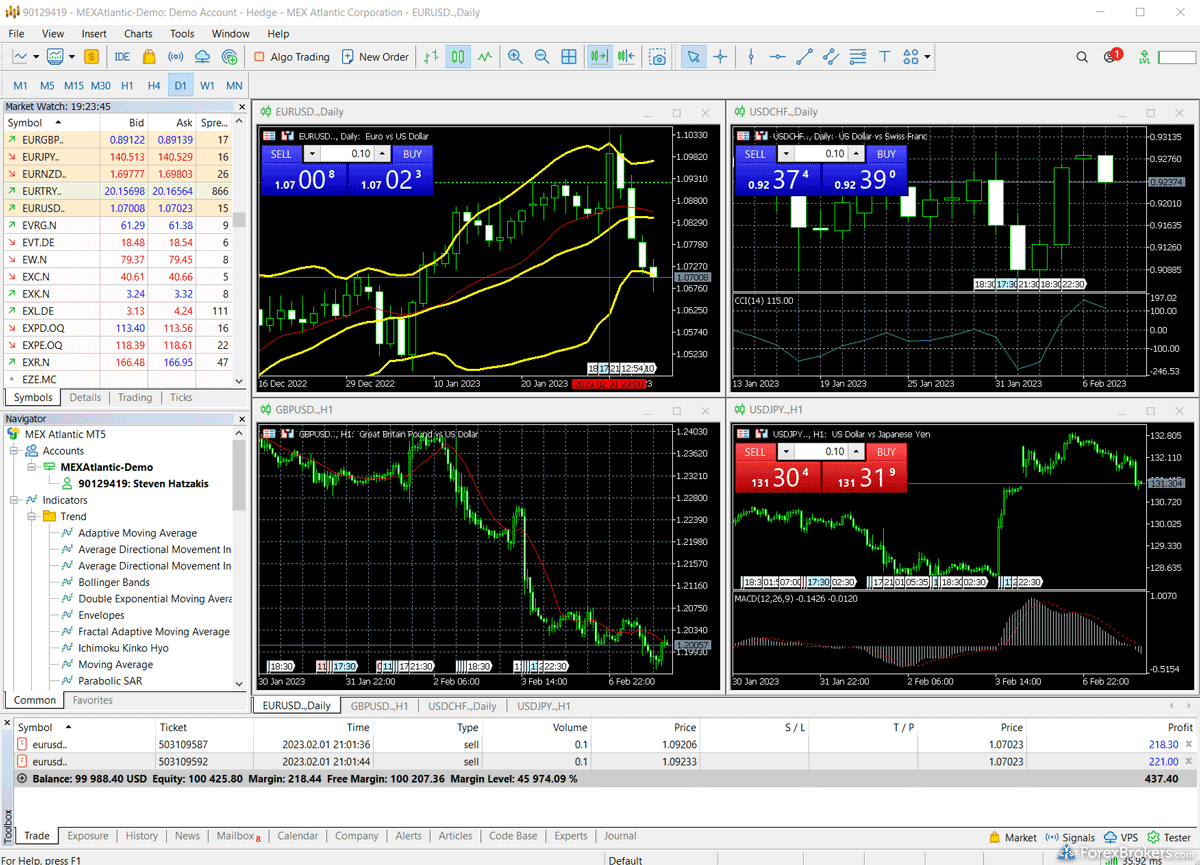Screen dimensions: 1200x865
Task: Select the arrow cursor tool
Action: 692,57
